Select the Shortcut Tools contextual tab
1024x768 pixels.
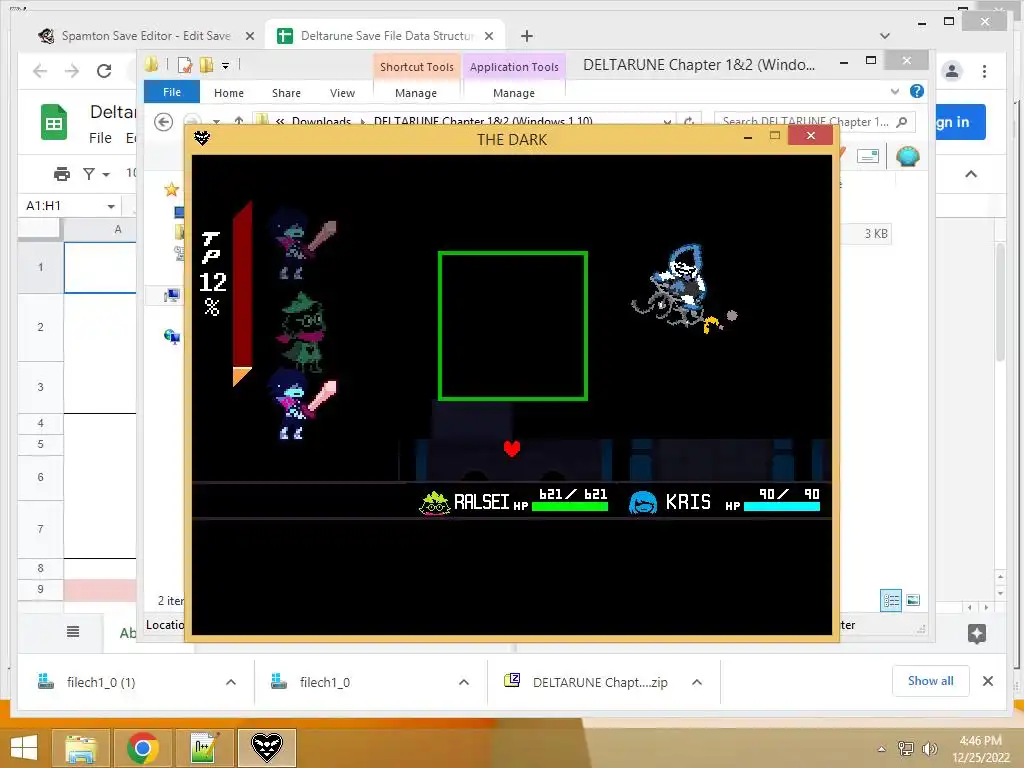417,67
